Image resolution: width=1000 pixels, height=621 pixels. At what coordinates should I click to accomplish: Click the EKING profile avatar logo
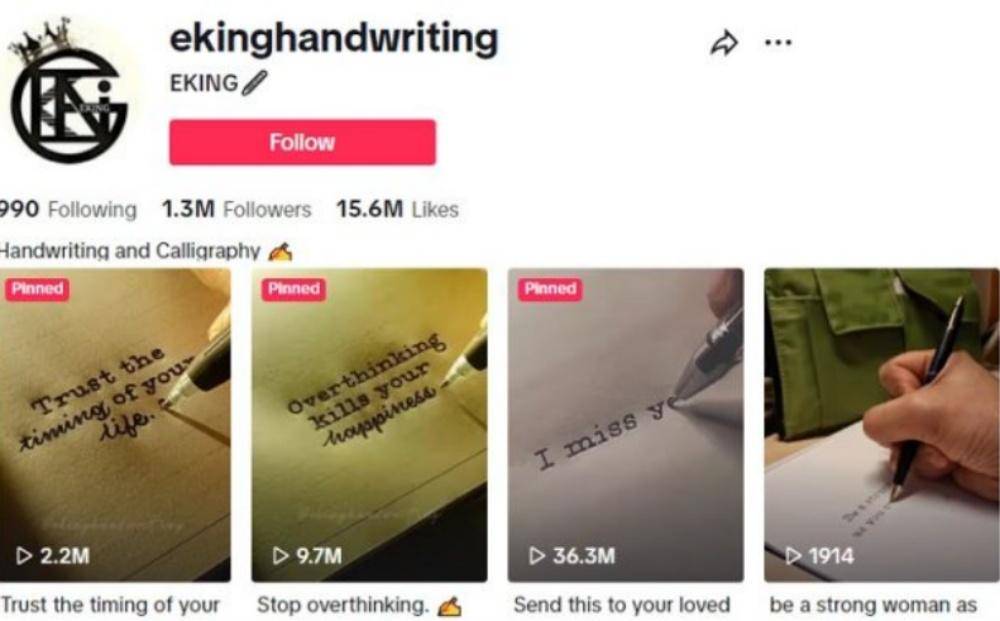69,91
